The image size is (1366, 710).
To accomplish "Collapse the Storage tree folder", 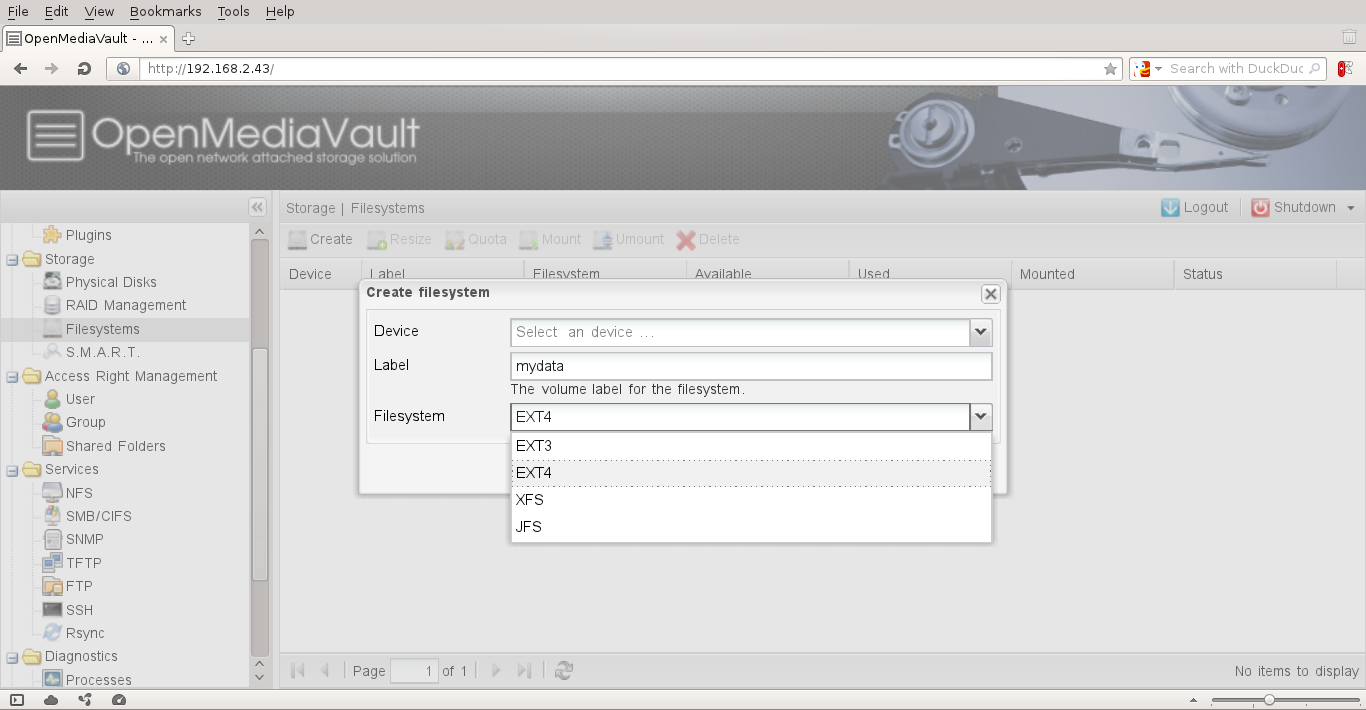I will 12,259.
